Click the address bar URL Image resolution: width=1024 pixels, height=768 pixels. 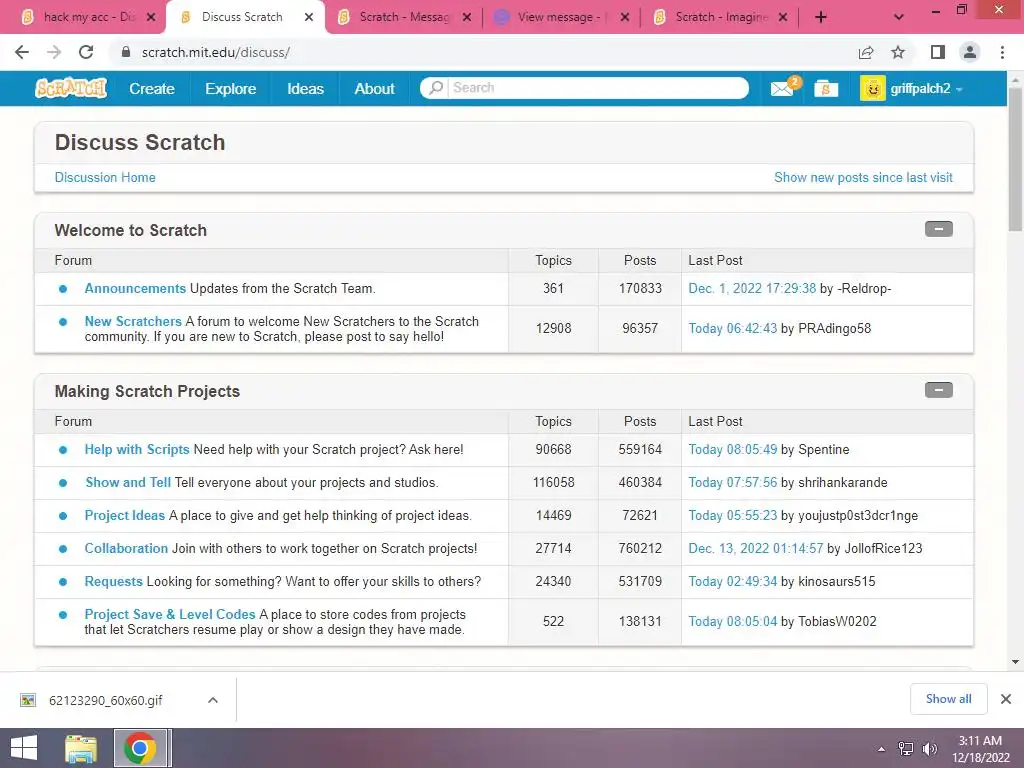tap(216, 52)
